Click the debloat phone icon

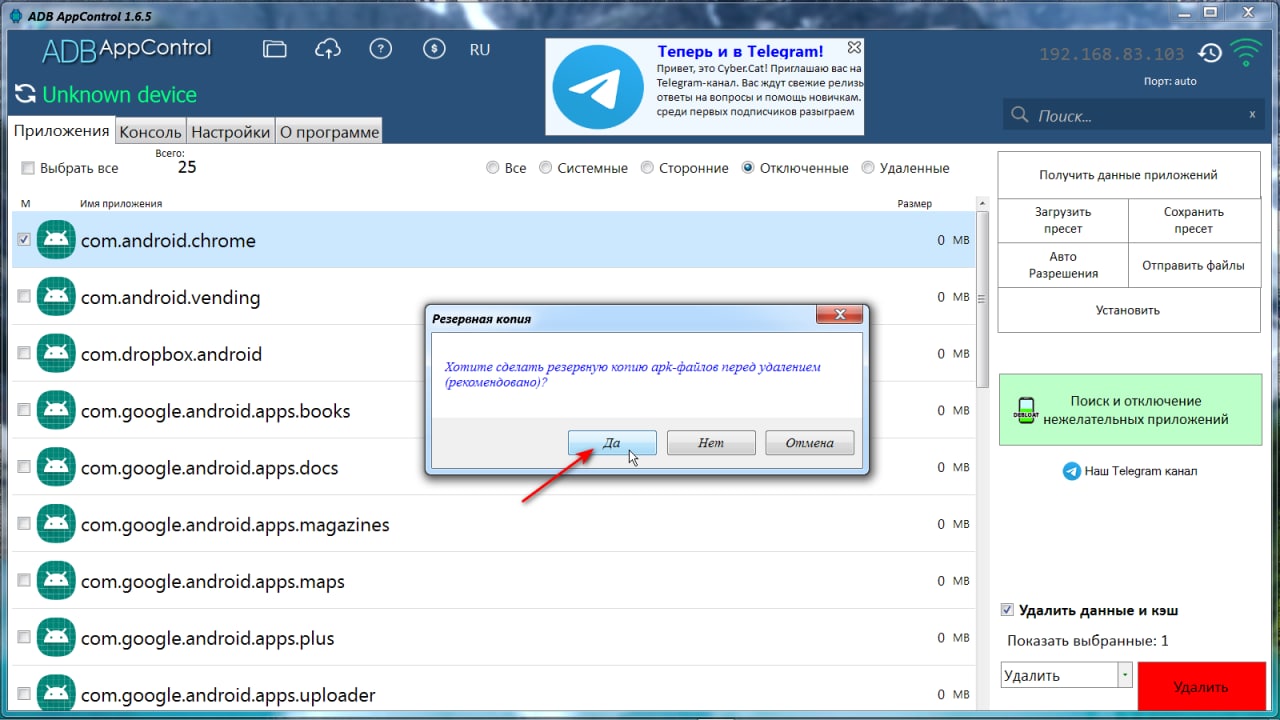pyautogui.click(x=1025, y=410)
